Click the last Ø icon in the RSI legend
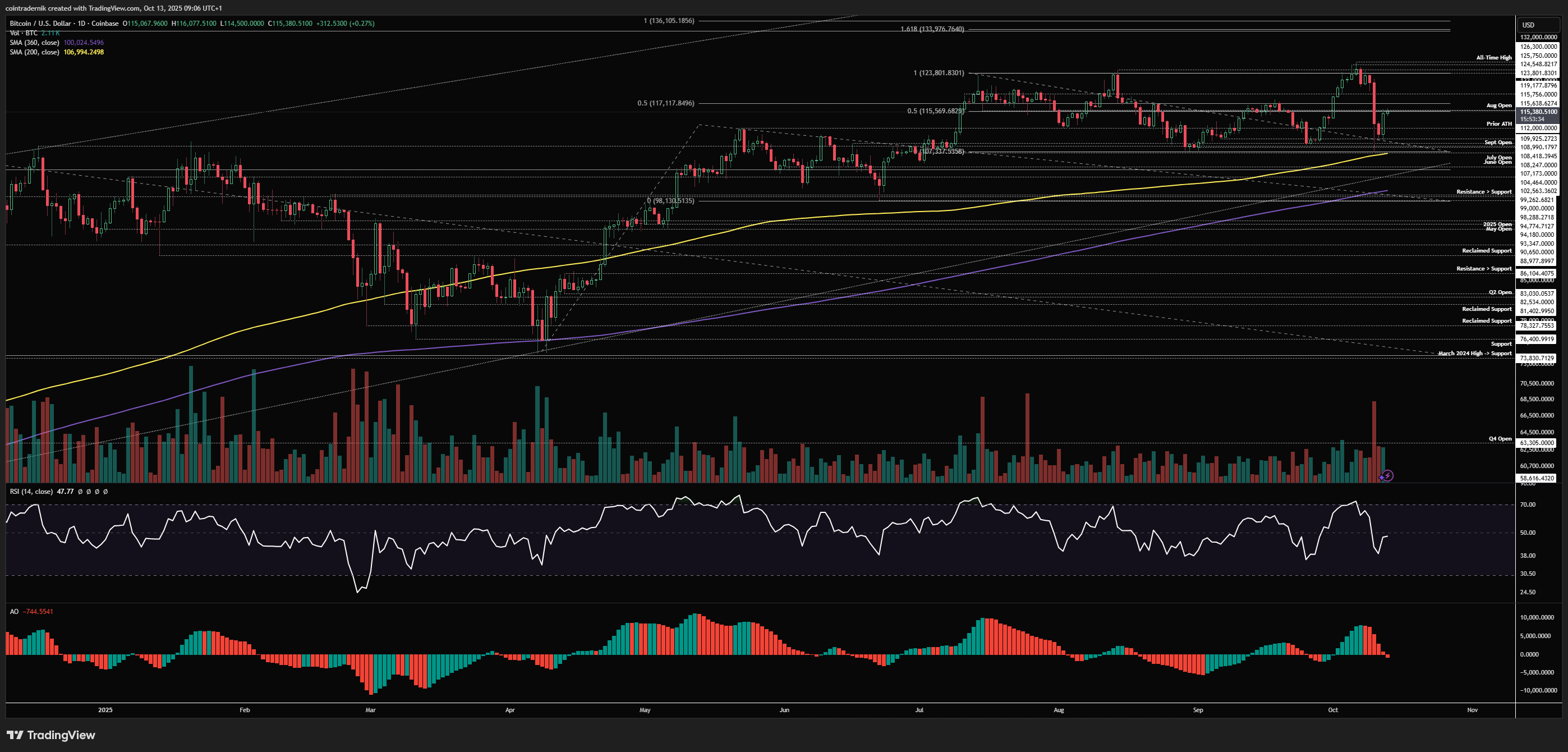The image size is (1568, 752). pos(105,492)
